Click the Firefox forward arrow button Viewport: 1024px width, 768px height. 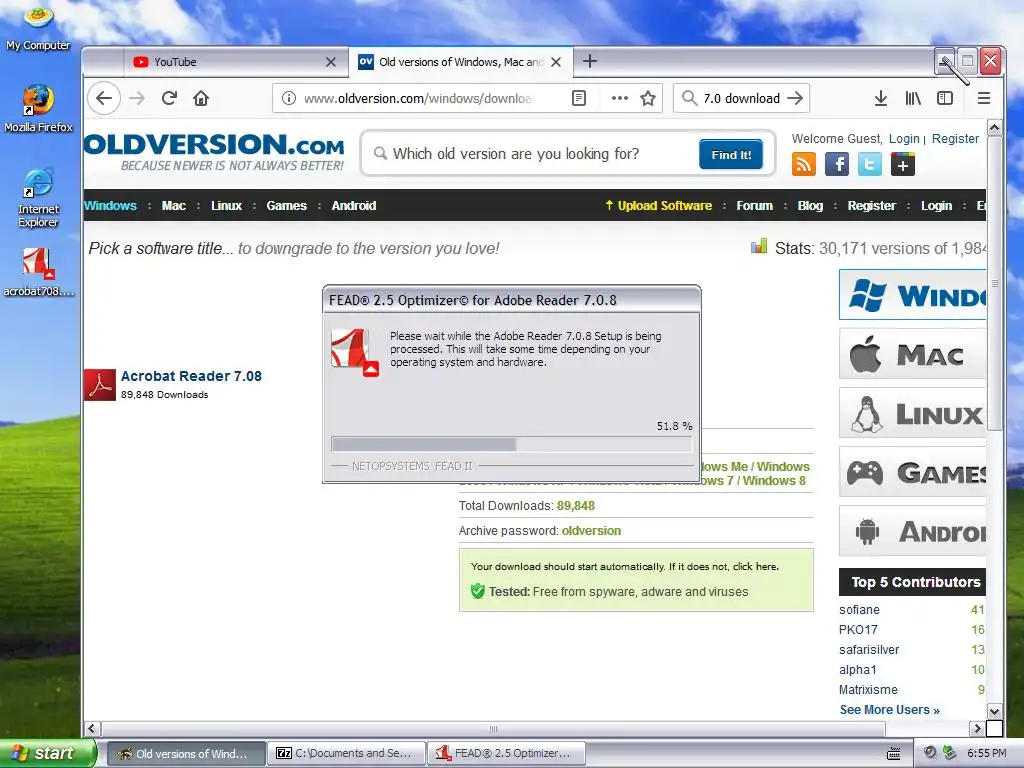pos(137,98)
